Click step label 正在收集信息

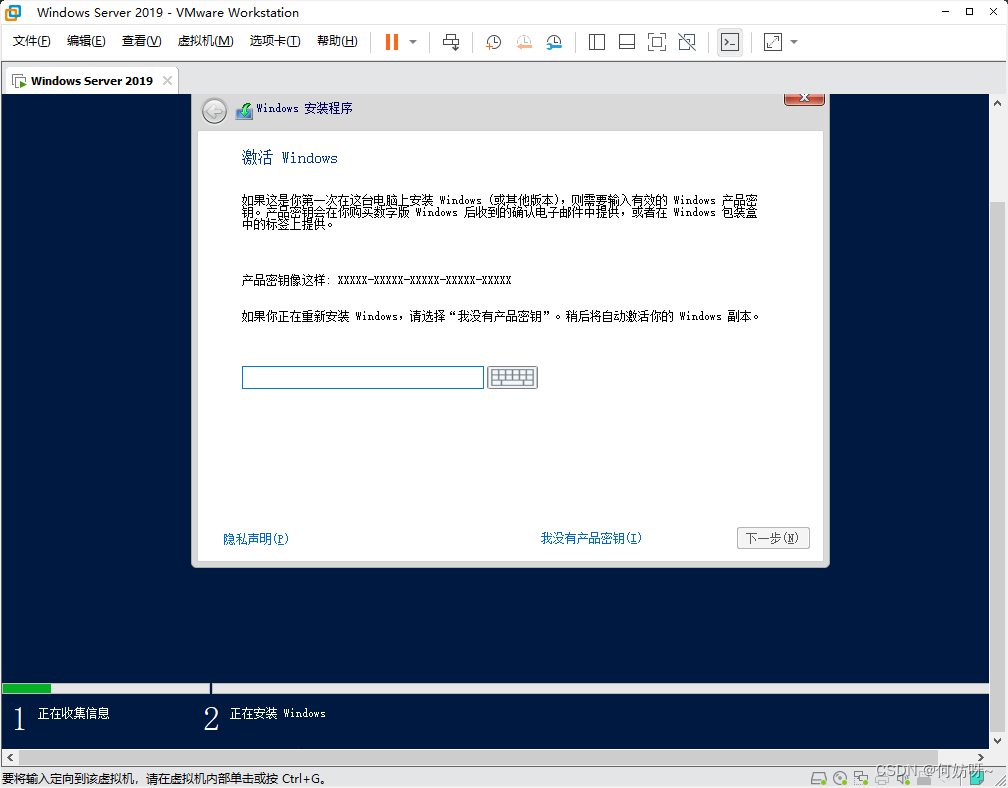click(73, 713)
